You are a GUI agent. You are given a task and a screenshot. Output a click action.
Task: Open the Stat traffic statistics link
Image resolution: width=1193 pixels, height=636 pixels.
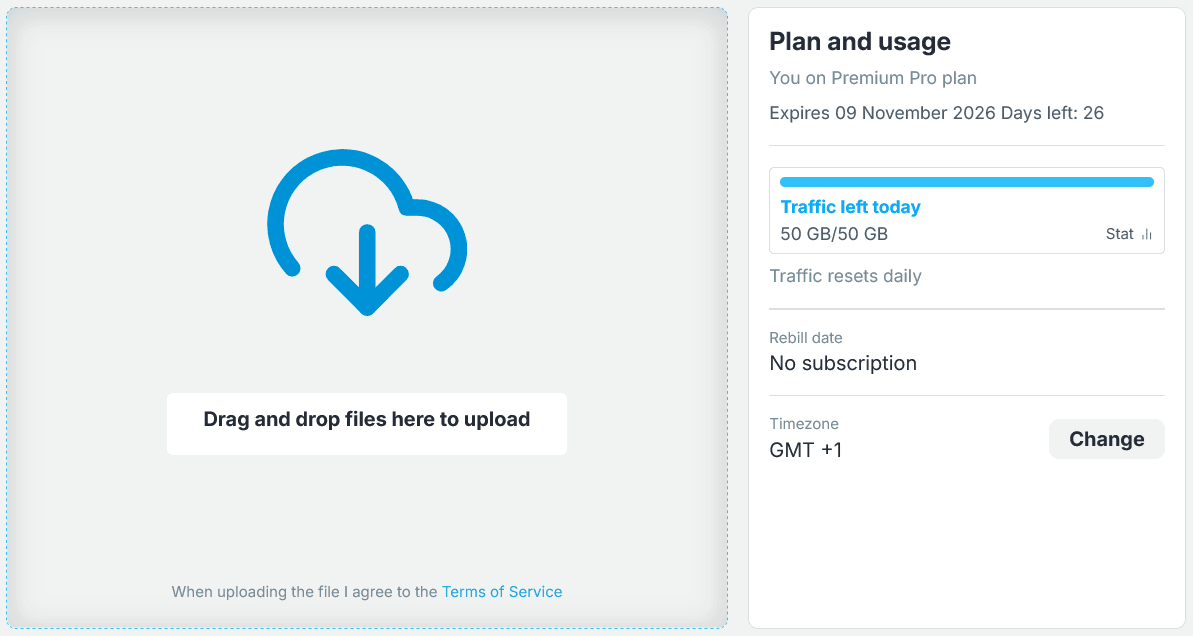click(1119, 234)
